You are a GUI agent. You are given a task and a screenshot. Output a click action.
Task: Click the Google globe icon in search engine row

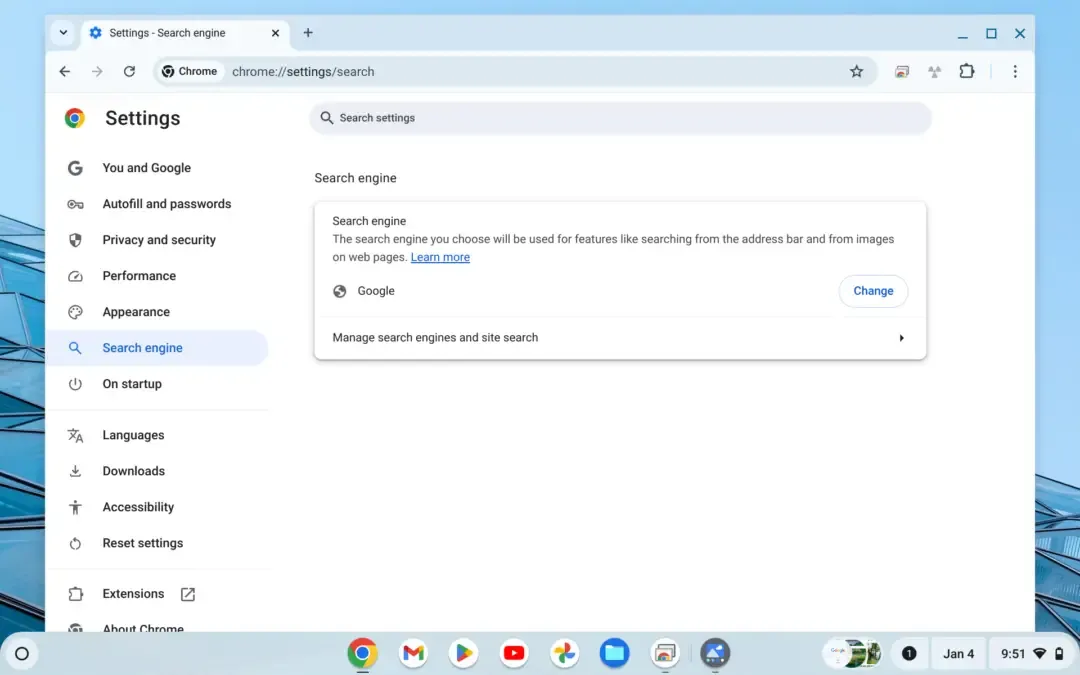pos(340,291)
